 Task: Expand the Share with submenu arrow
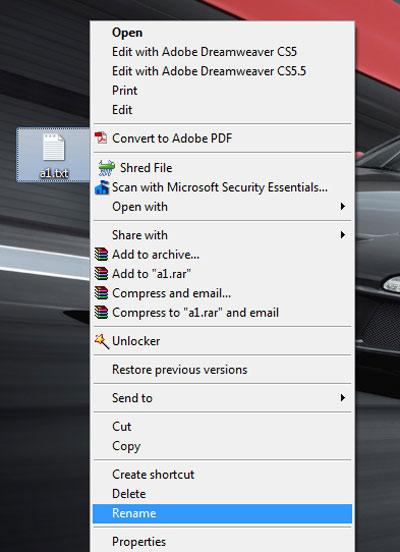[x=342, y=235]
